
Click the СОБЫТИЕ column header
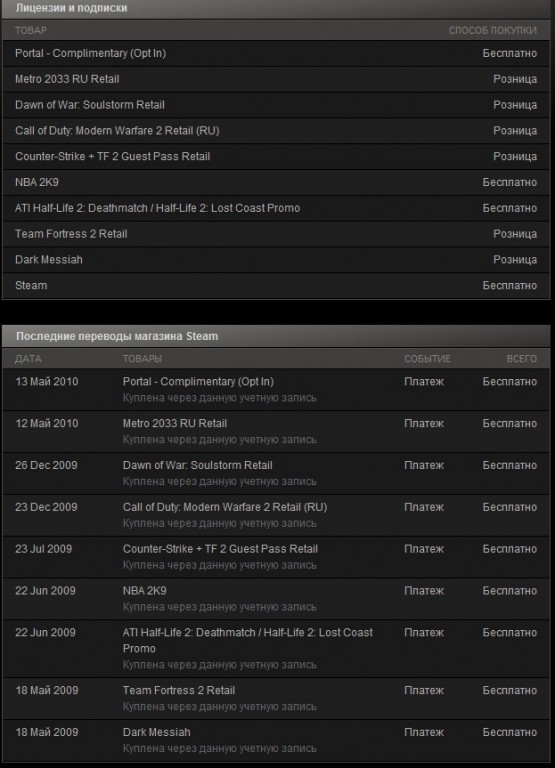coord(427,359)
